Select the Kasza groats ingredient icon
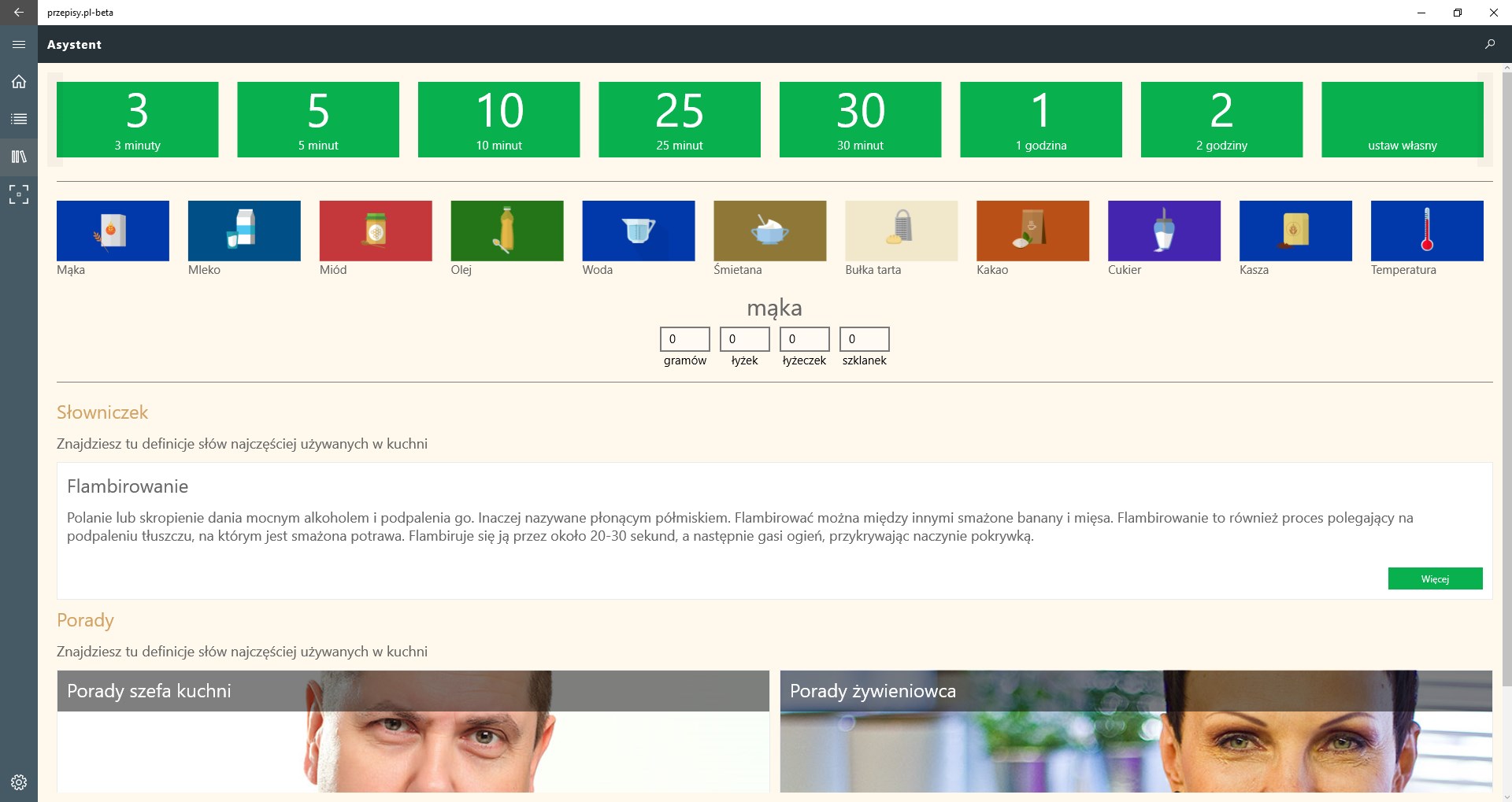 coord(1296,231)
